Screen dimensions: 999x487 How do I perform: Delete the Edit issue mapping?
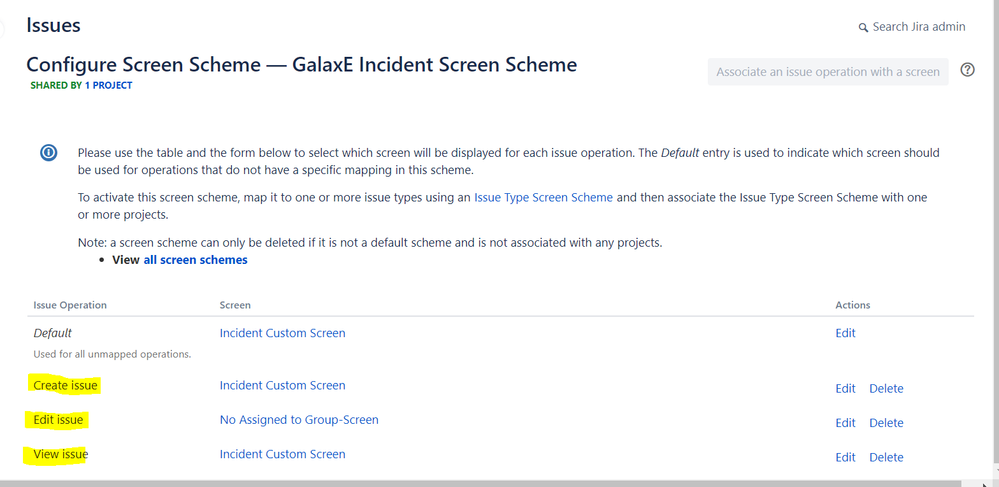886,422
